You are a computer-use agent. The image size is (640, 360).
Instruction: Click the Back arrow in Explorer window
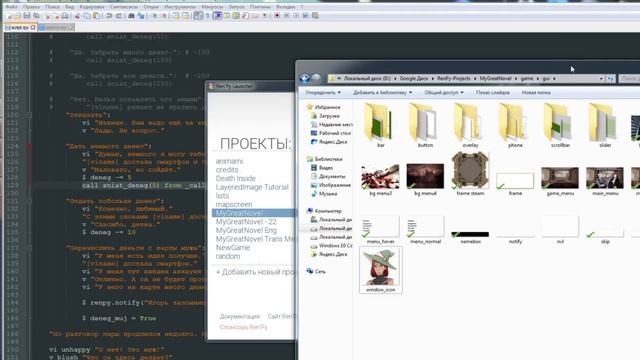[x=304, y=78]
